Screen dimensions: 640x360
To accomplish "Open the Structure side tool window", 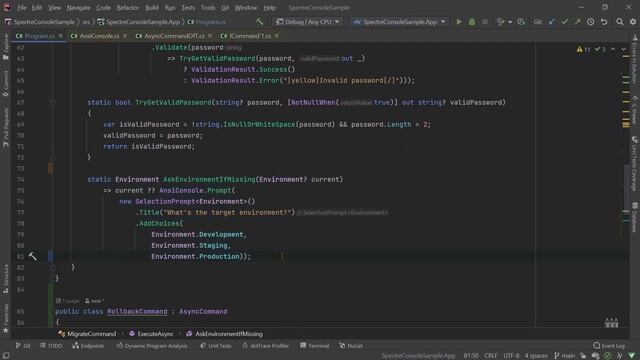I will click(x=5, y=278).
